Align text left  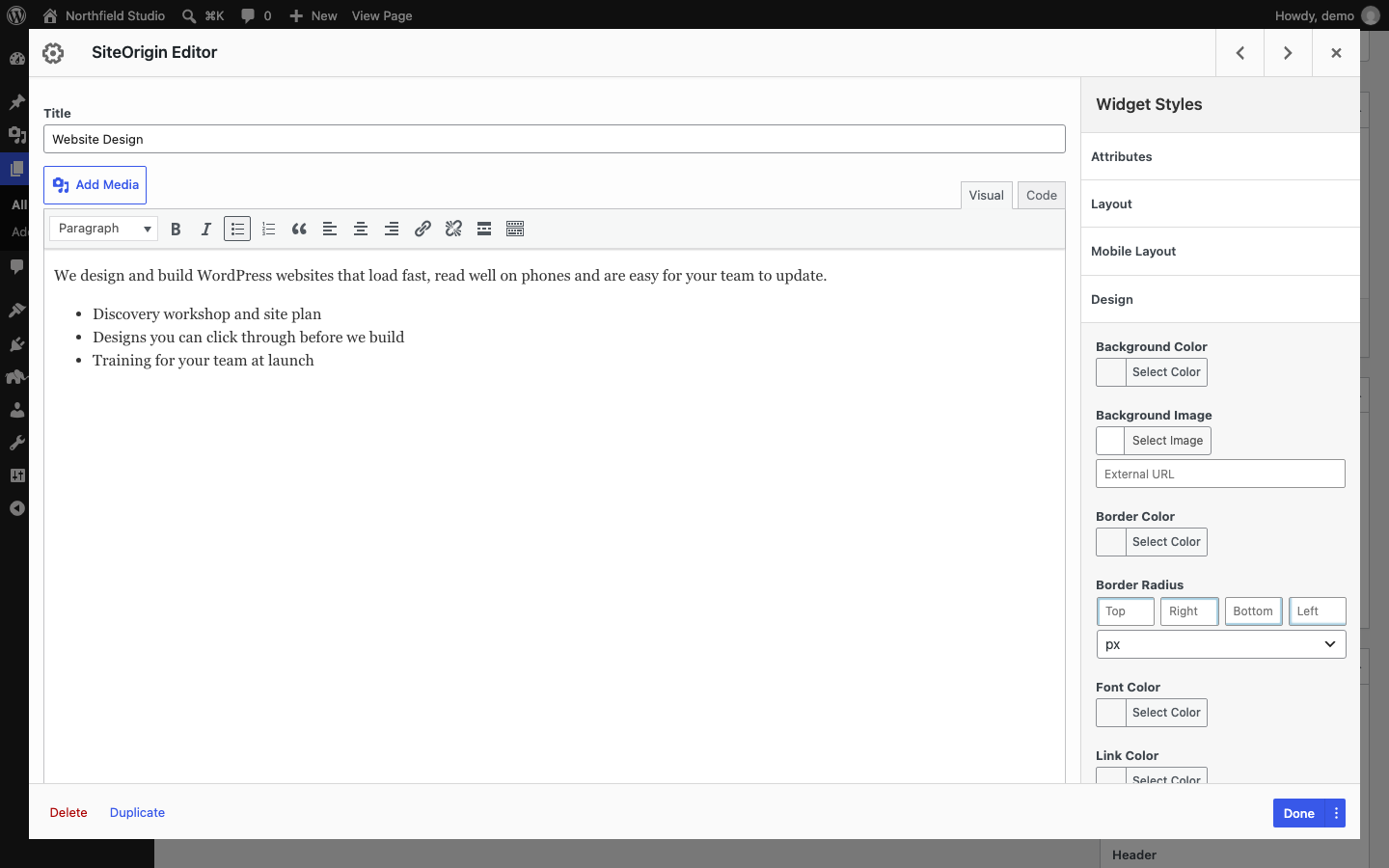(x=330, y=229)
